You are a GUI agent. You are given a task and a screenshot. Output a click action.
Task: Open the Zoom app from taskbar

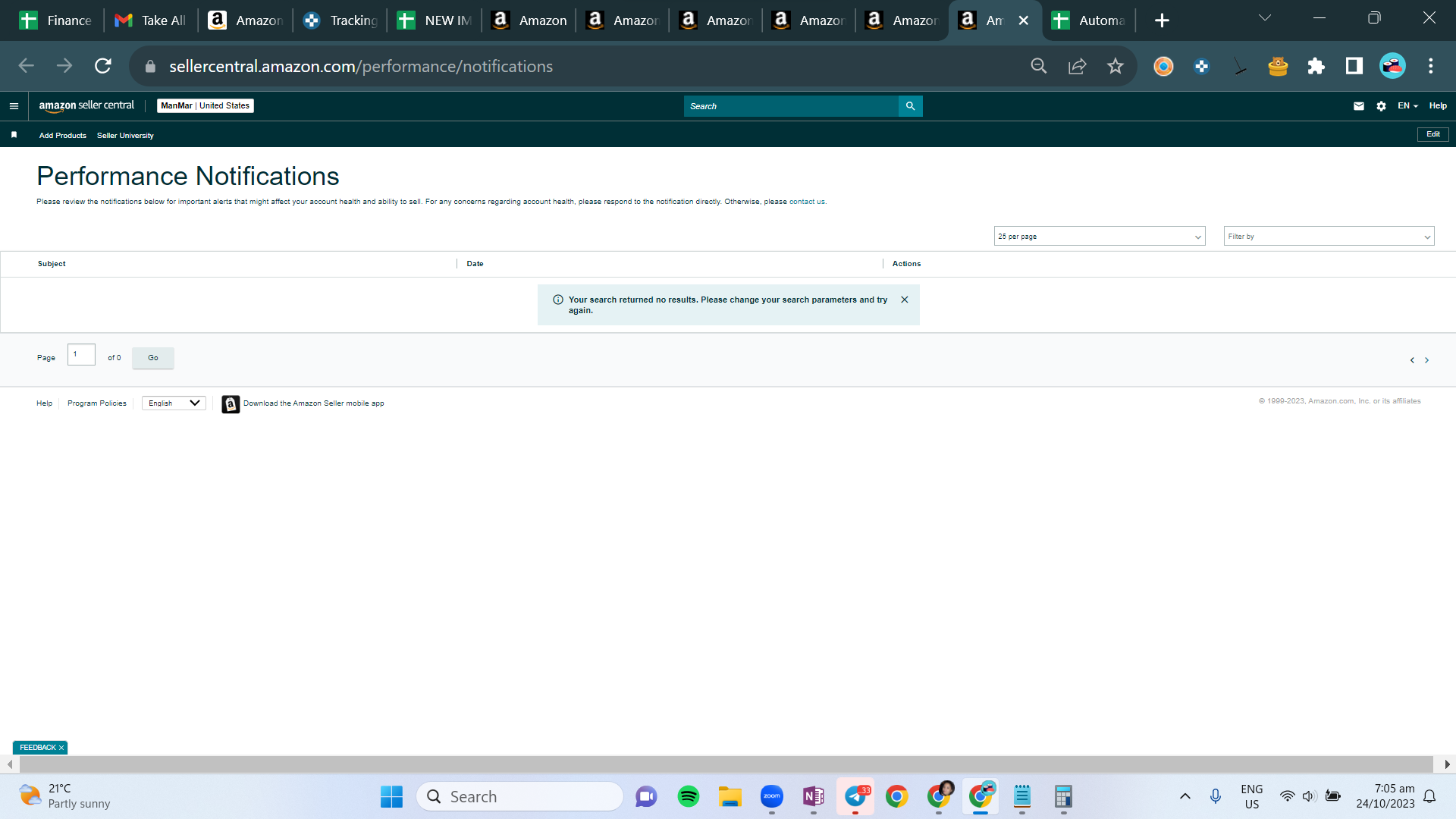tap(772, 796)
